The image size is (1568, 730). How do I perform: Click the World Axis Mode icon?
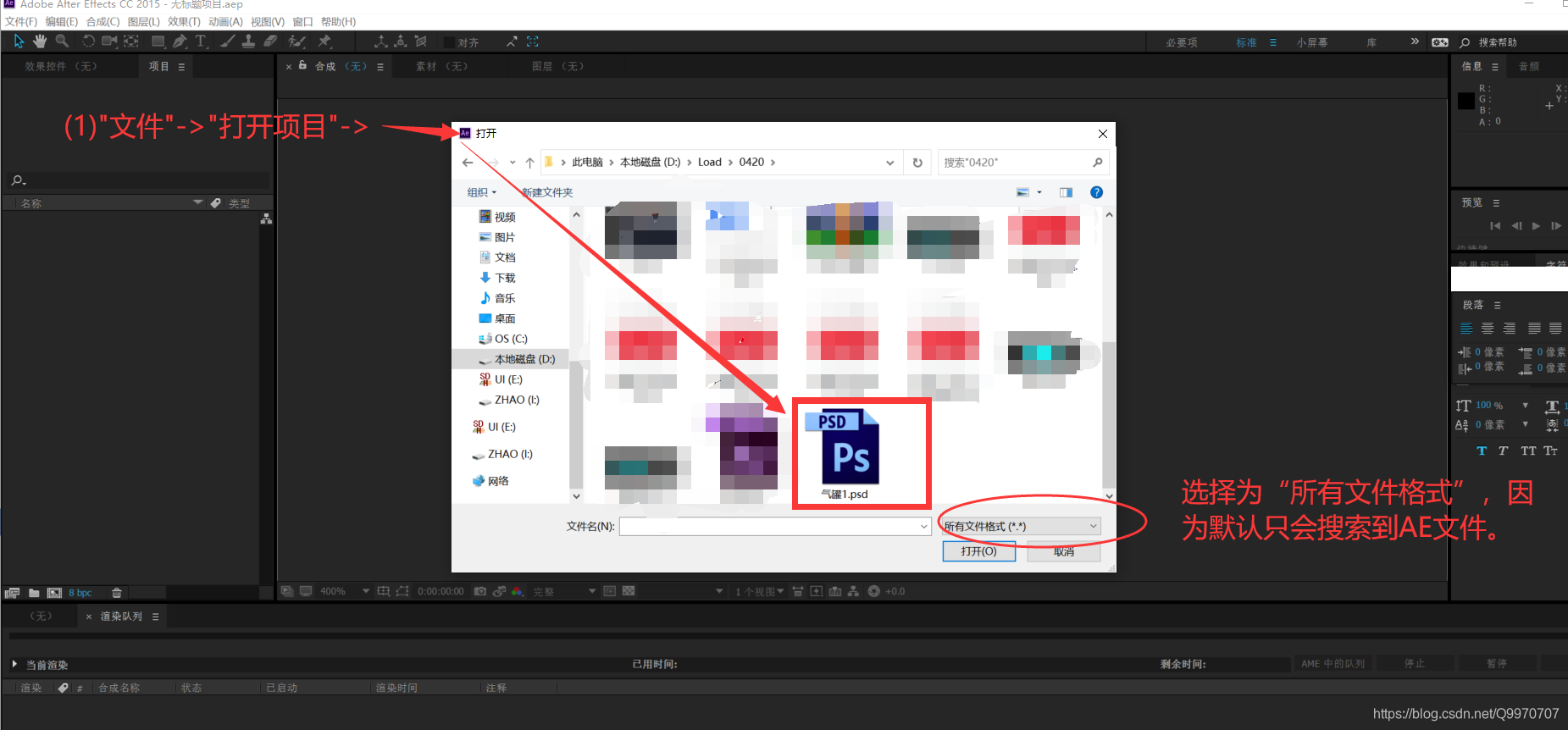tap(401, 41)
